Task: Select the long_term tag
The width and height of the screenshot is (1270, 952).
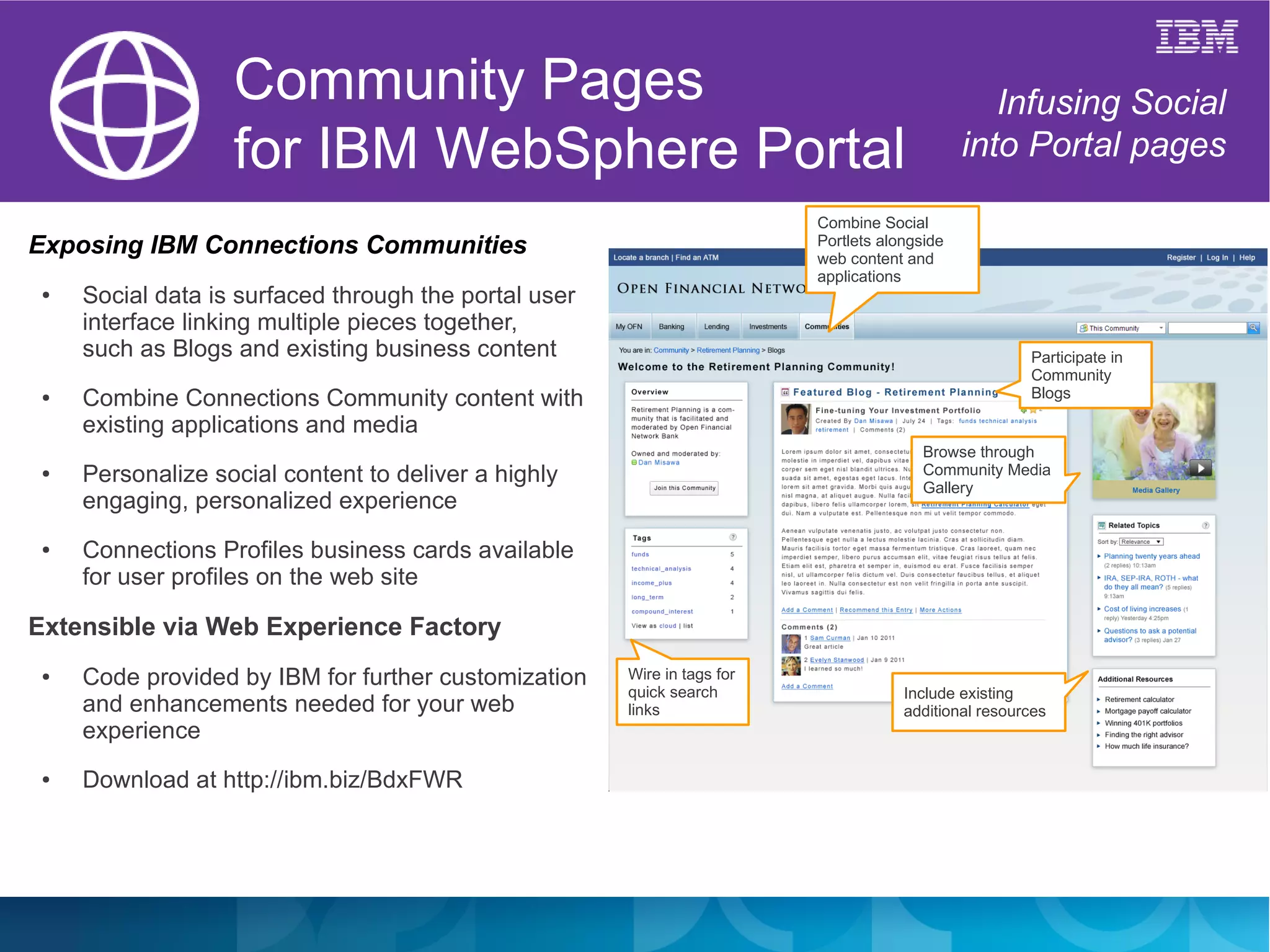Action: [647, 597]
